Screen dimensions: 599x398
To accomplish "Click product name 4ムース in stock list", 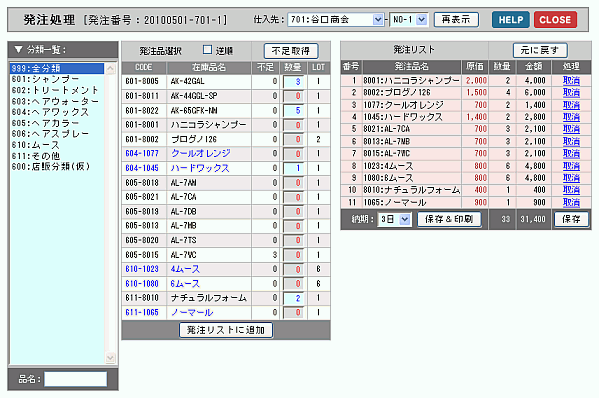I will pos(185,269).
